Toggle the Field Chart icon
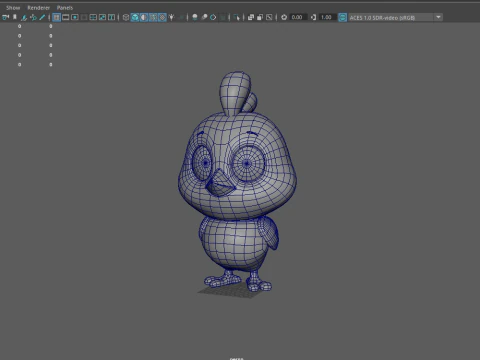Screen dimensions: 480x360 point(93,17)
